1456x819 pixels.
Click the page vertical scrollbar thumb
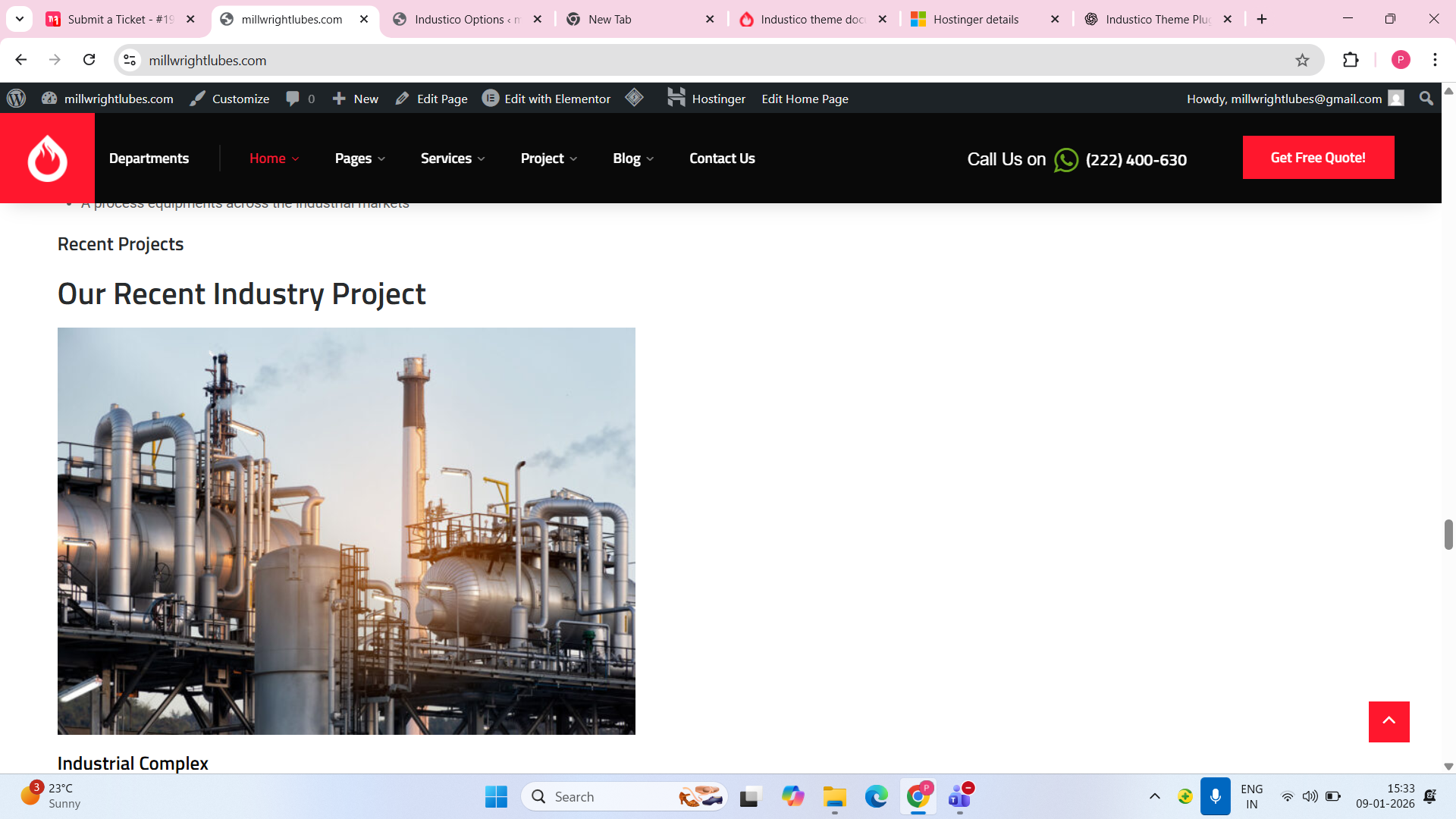coord(1448,535)
